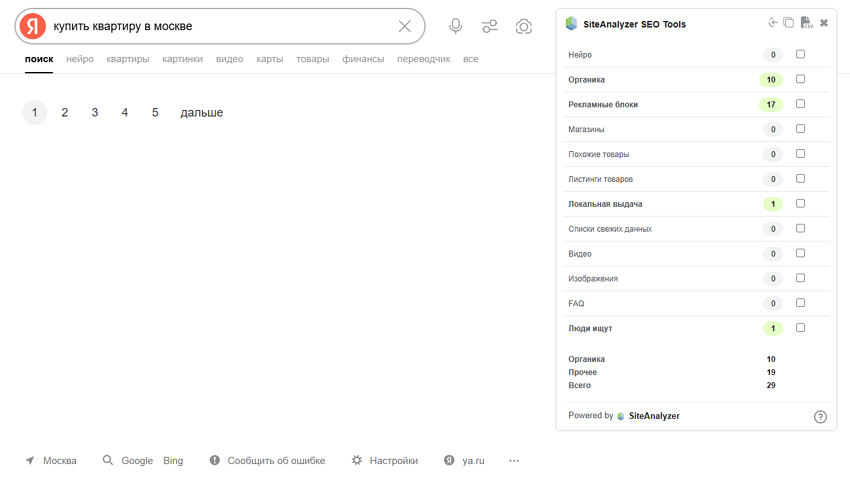Click the back arrow icon in SiteAnalyzer panel
This screenshot has height=485, width=850.
pyautogui.click(x=772, y=23)
